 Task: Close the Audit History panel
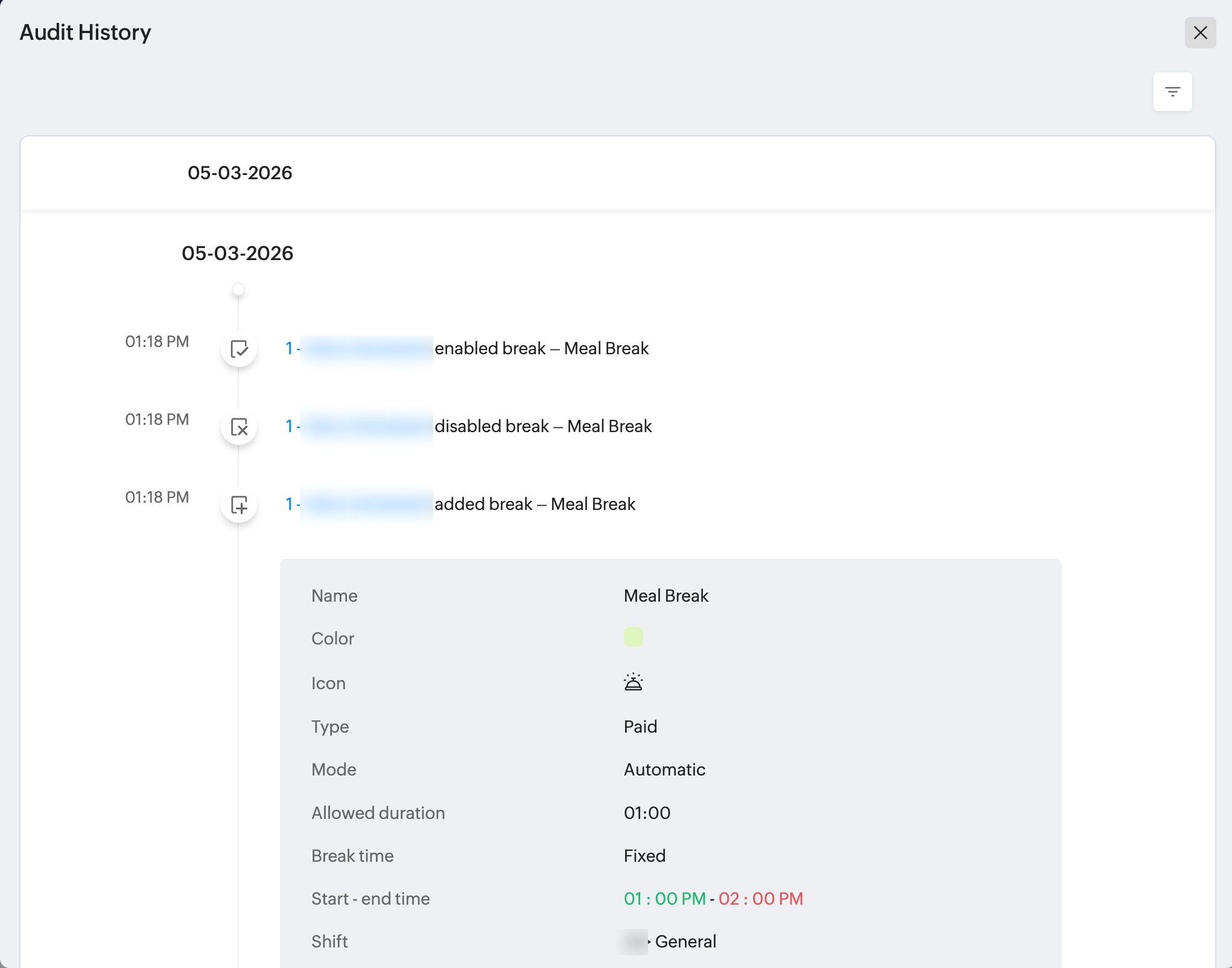tap(1200, 33)
